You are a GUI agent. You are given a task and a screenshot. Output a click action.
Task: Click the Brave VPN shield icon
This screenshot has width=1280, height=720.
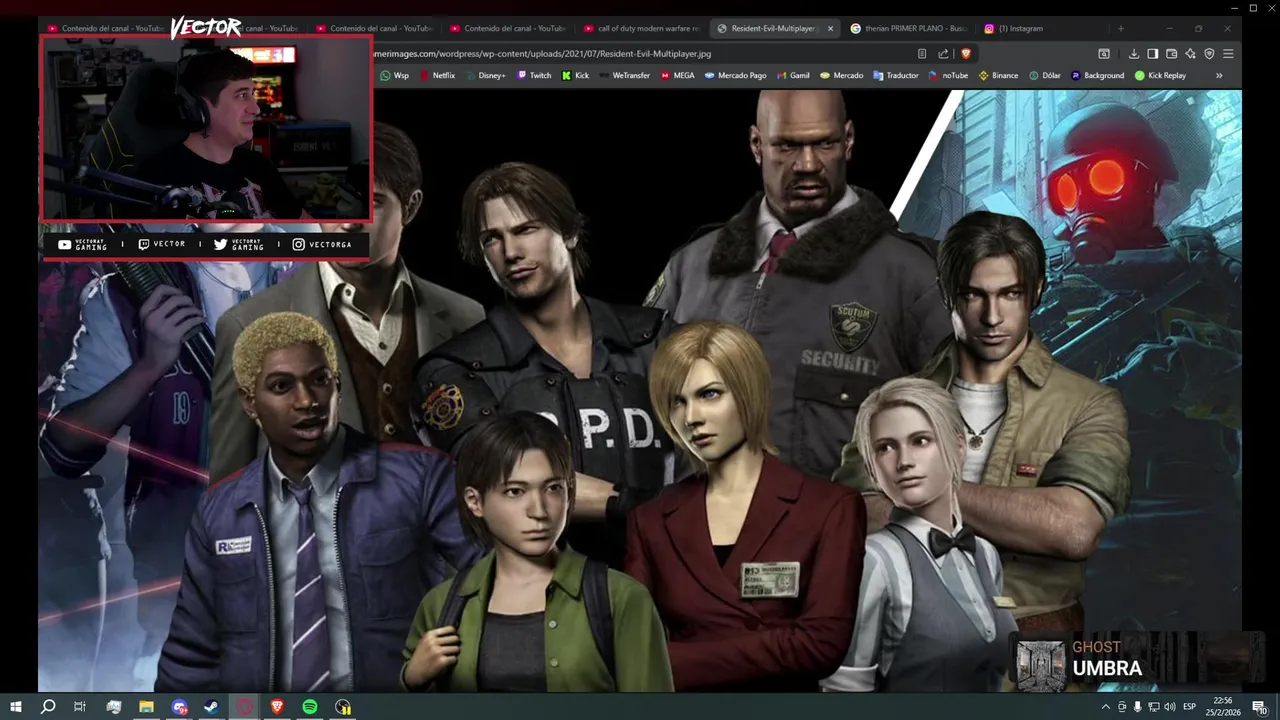pyautogui.click(x=1209, y=54)
